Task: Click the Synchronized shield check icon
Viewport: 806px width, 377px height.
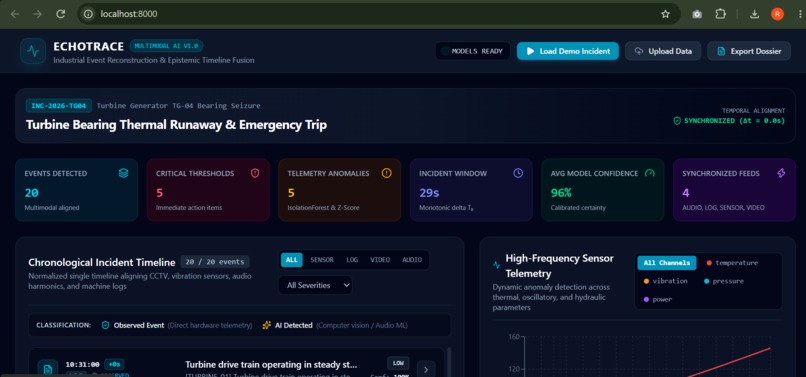Action: (x=677, y=121)
